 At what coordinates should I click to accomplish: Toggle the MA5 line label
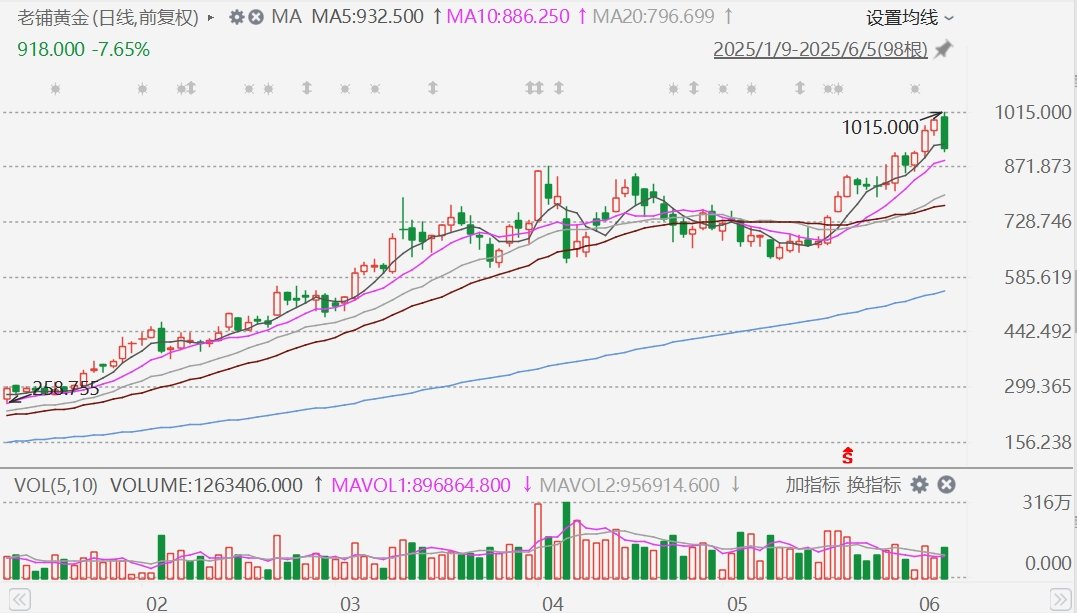pyautogui.click(x=363, y=17)
